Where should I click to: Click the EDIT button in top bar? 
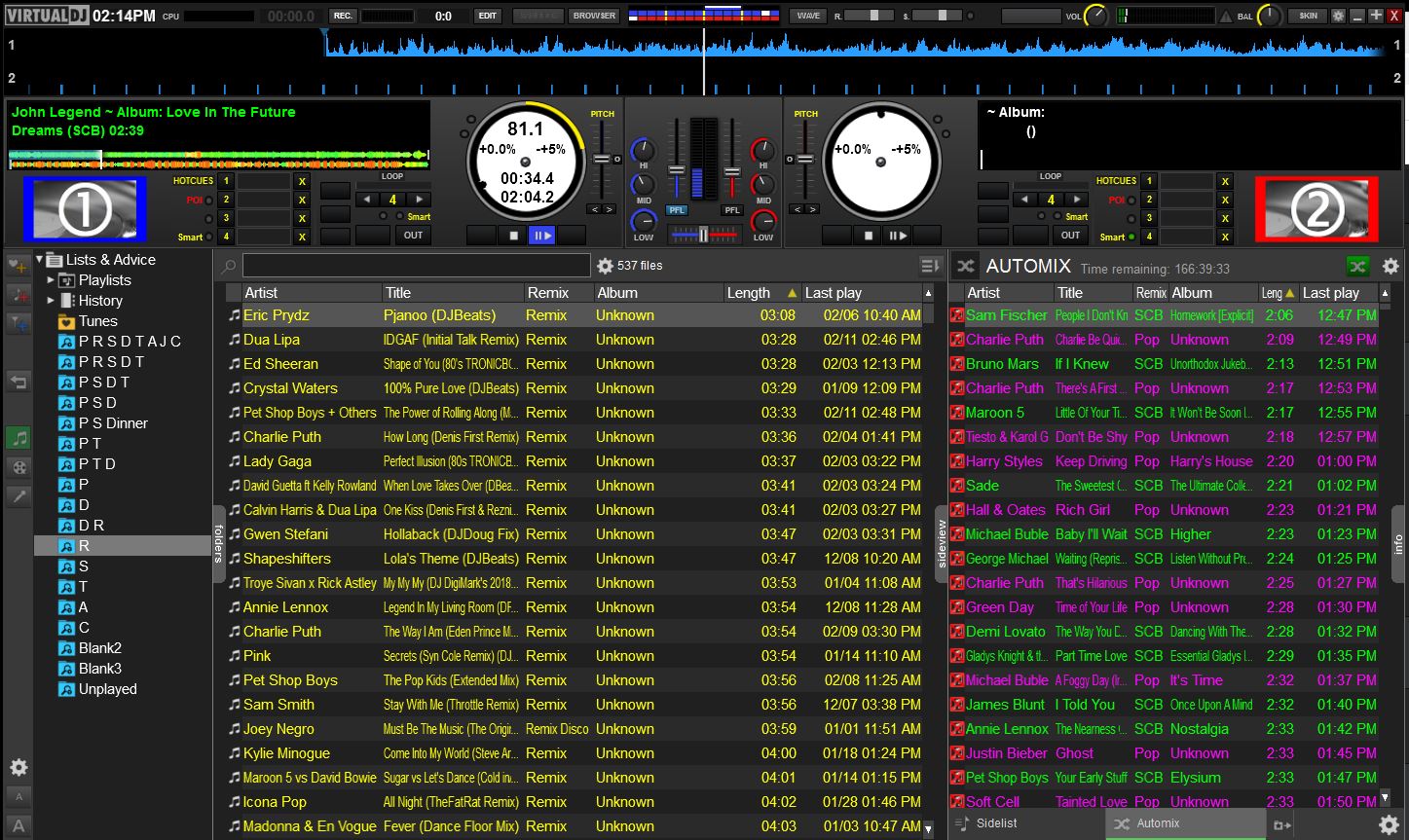click(488, 16)
